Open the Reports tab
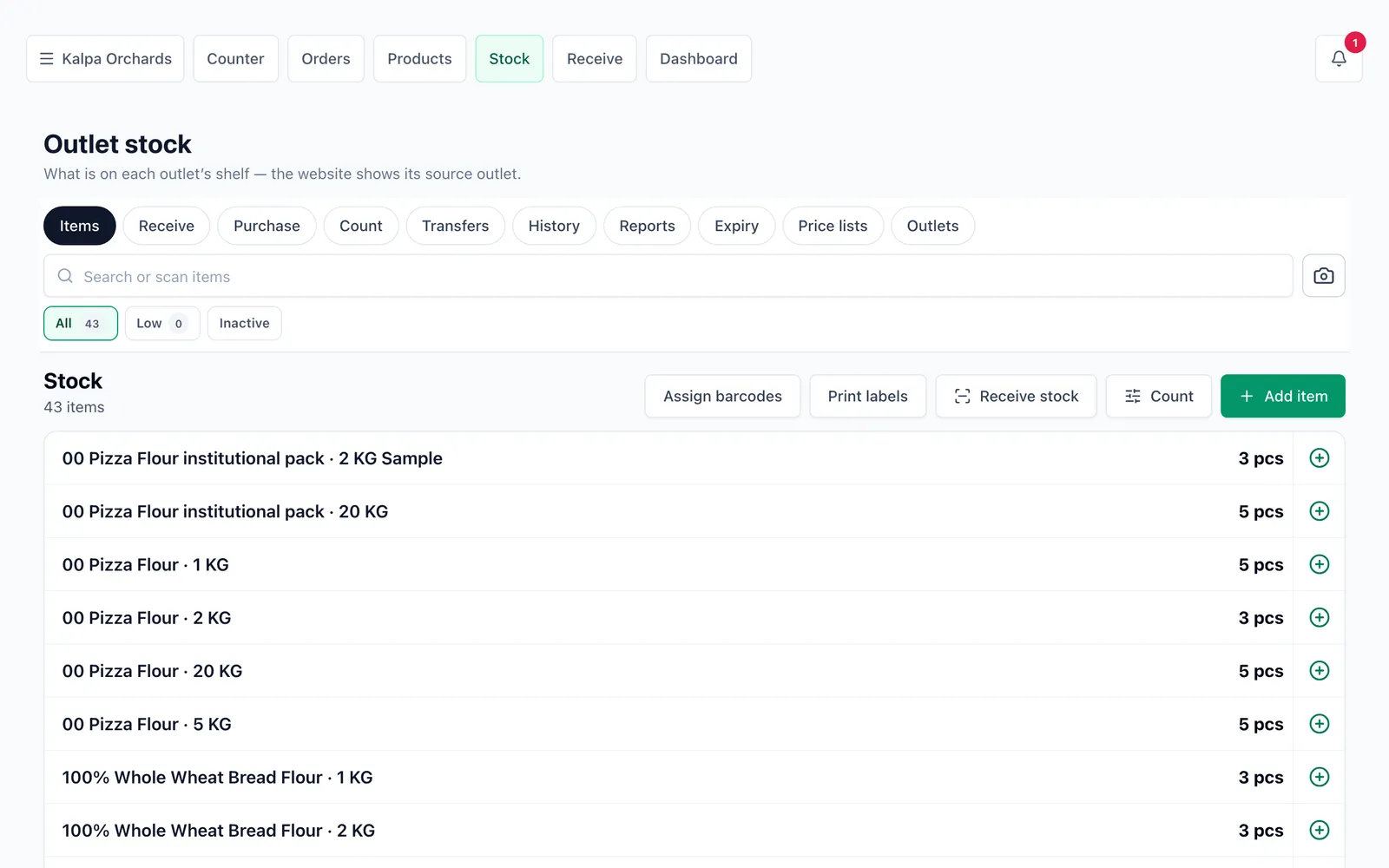The image size is (1389, 868). click(647, 226)
